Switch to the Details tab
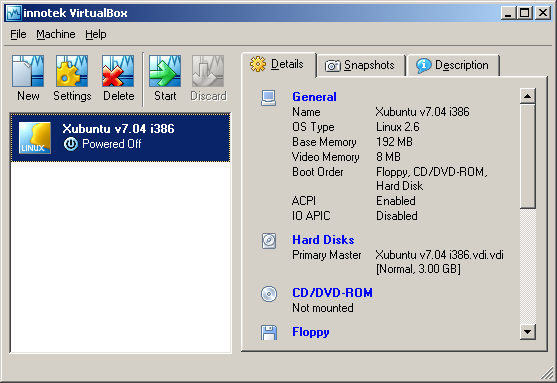This screenshot has height=383, width=557. 278,64
